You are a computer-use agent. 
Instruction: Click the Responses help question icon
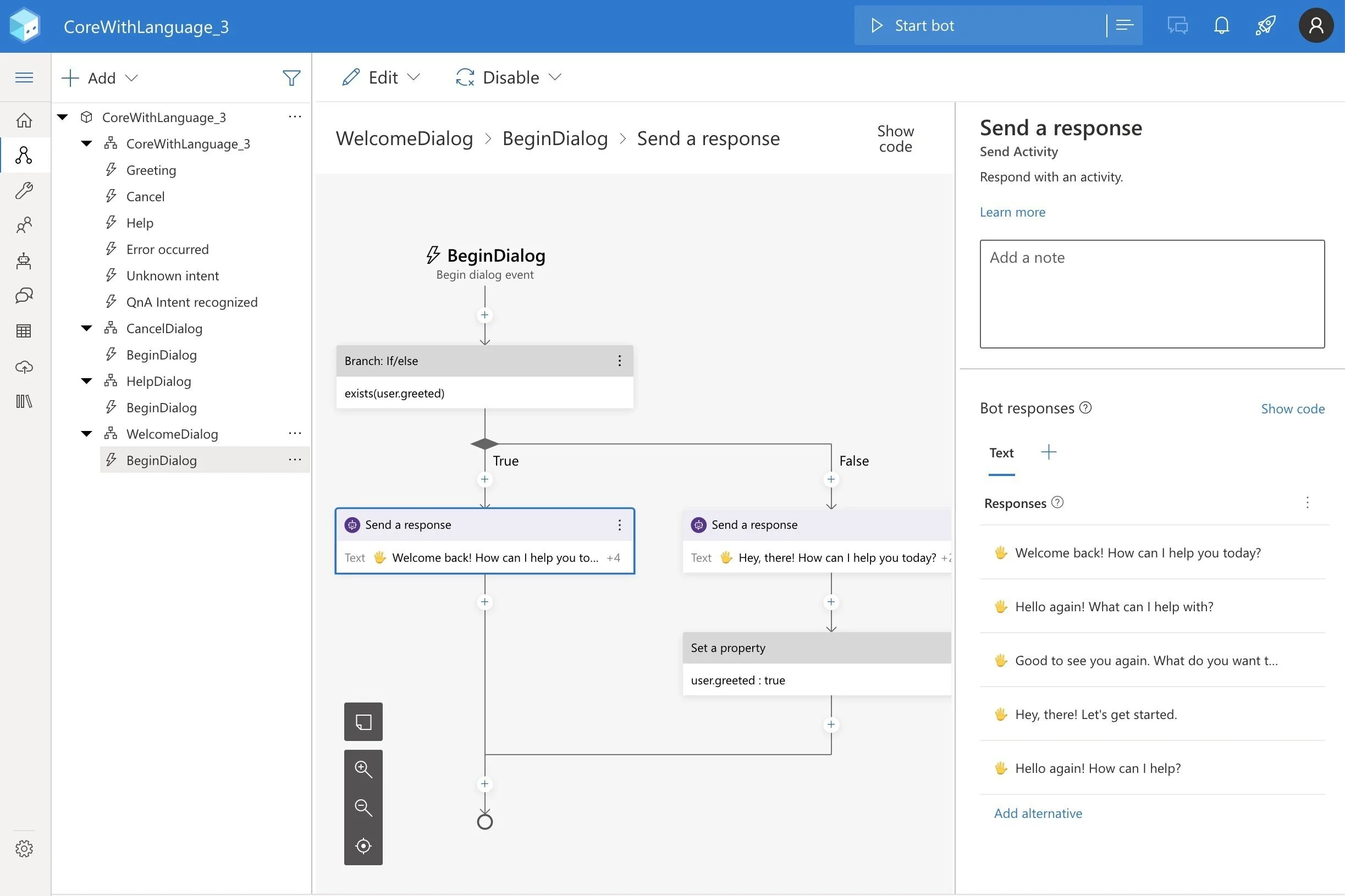pos(1057,502)
